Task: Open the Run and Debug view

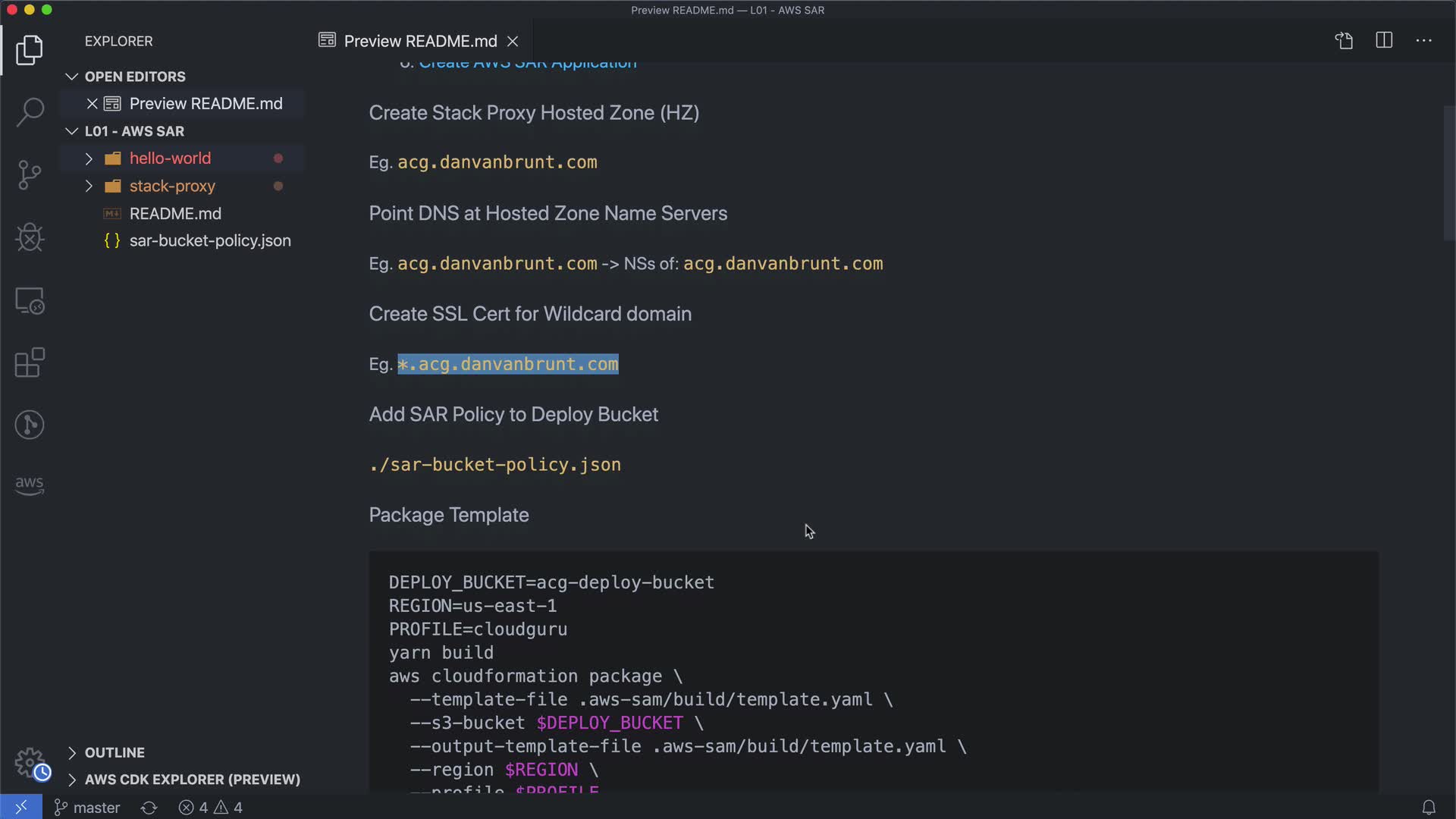Action: [30, 237]
